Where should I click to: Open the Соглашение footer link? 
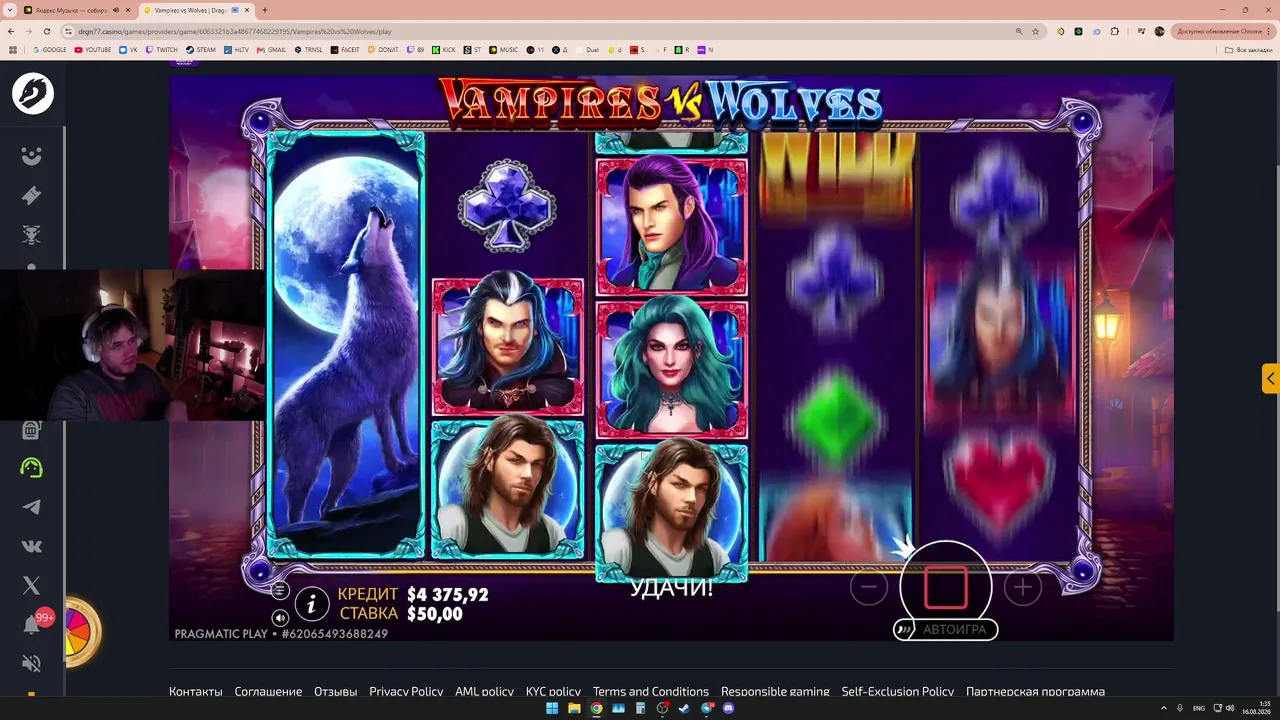(x=268, y=691)
